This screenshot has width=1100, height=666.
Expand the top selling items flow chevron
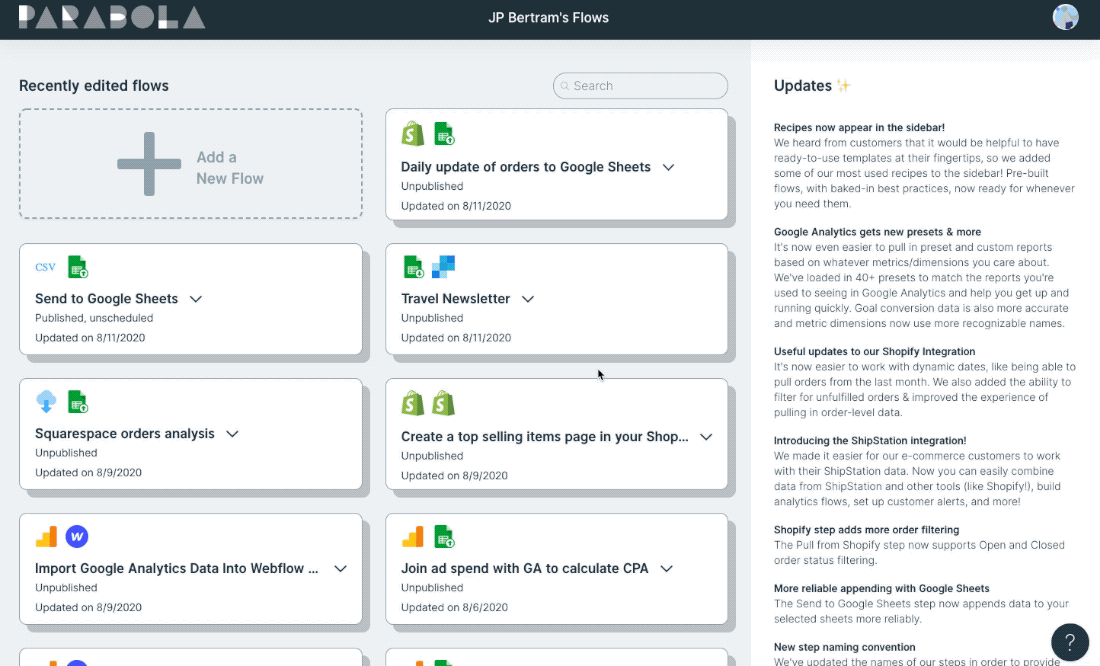706,437
